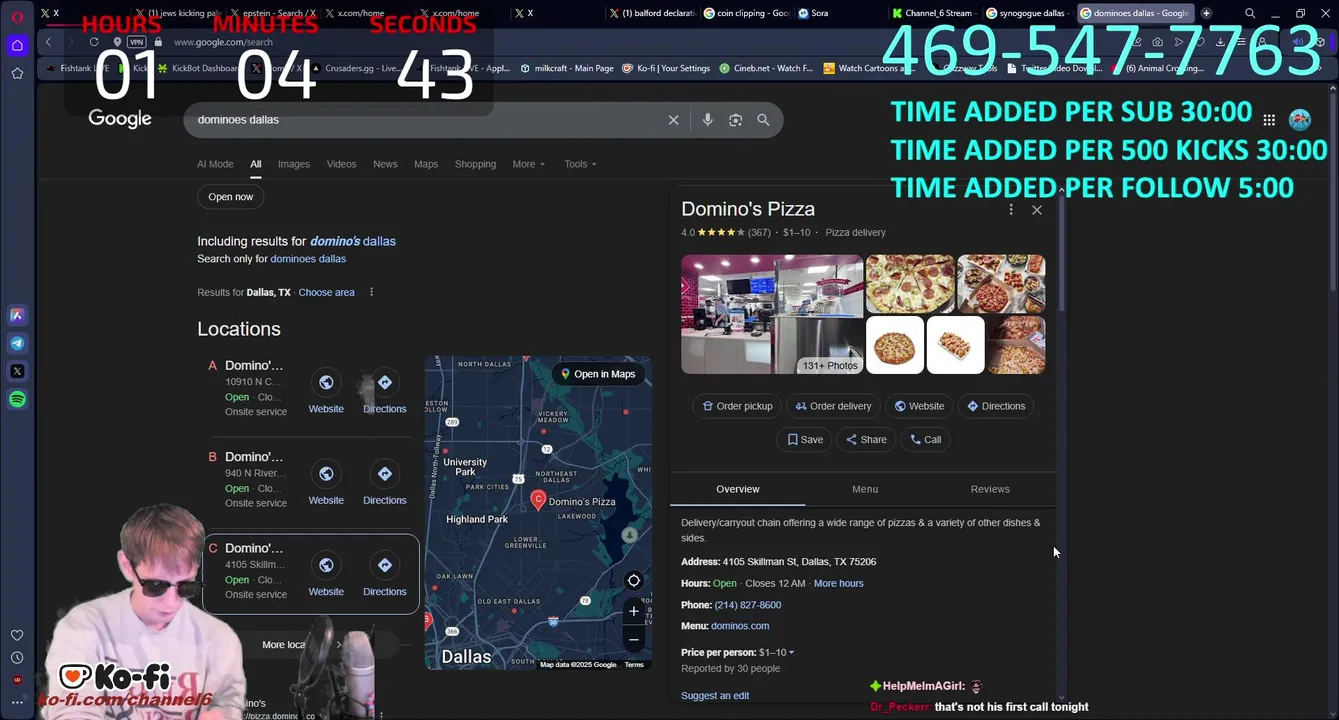This screenshot has width=1339, height=720.
Task: Zoom in on the Dallas map
Action: click(x=633, y=611)
